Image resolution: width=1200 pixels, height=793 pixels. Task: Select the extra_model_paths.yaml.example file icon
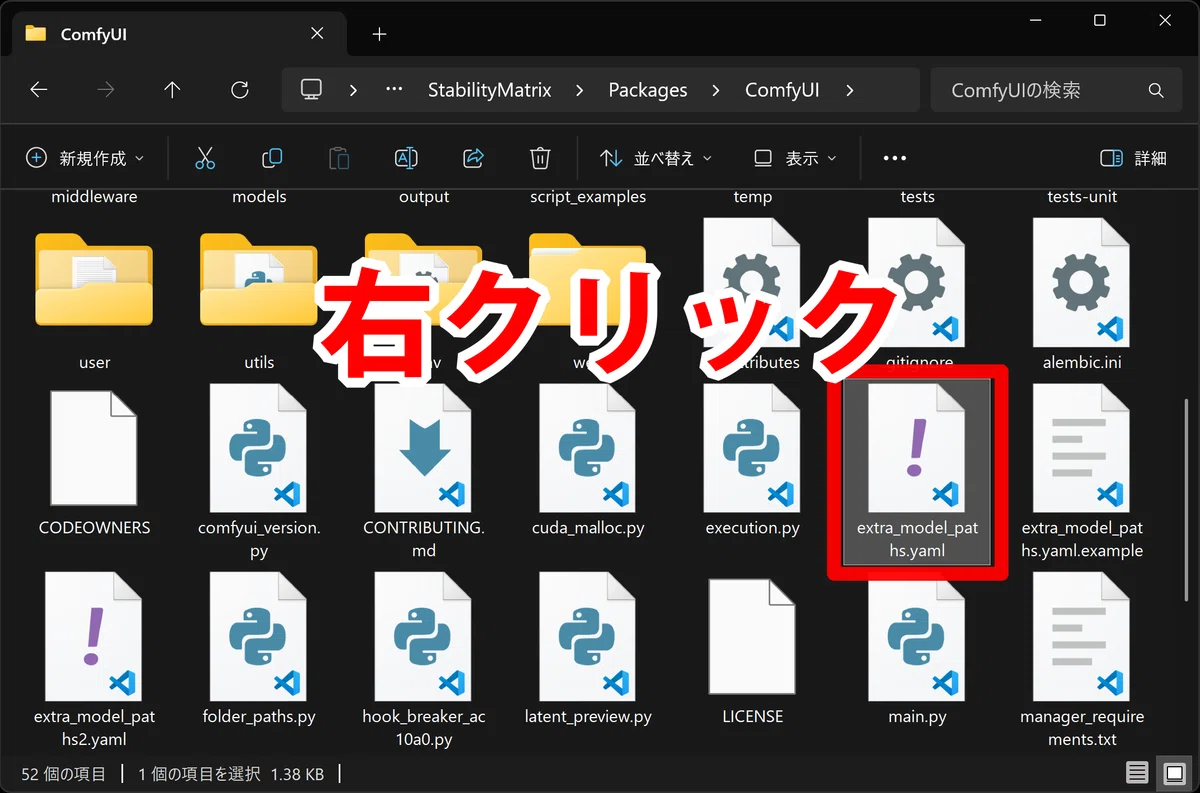click(1081, 448)
